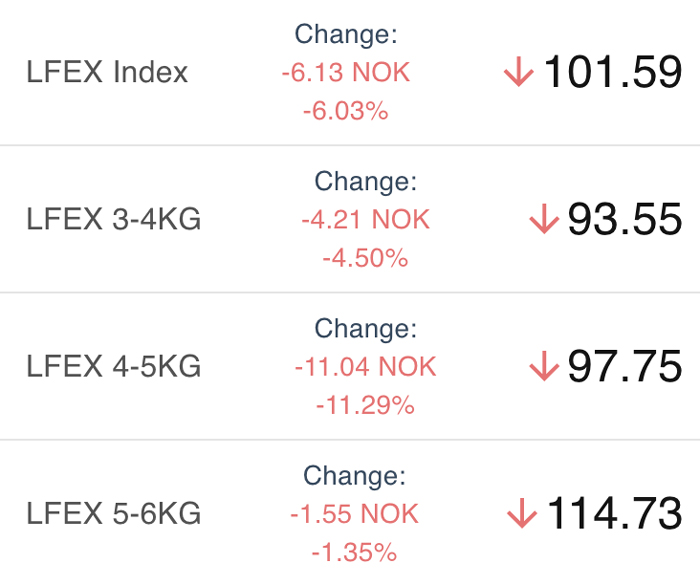This screenshot has width=700, height=585.
Task: Select the LFEX 4-5KG label
Action: pos(114,367)
